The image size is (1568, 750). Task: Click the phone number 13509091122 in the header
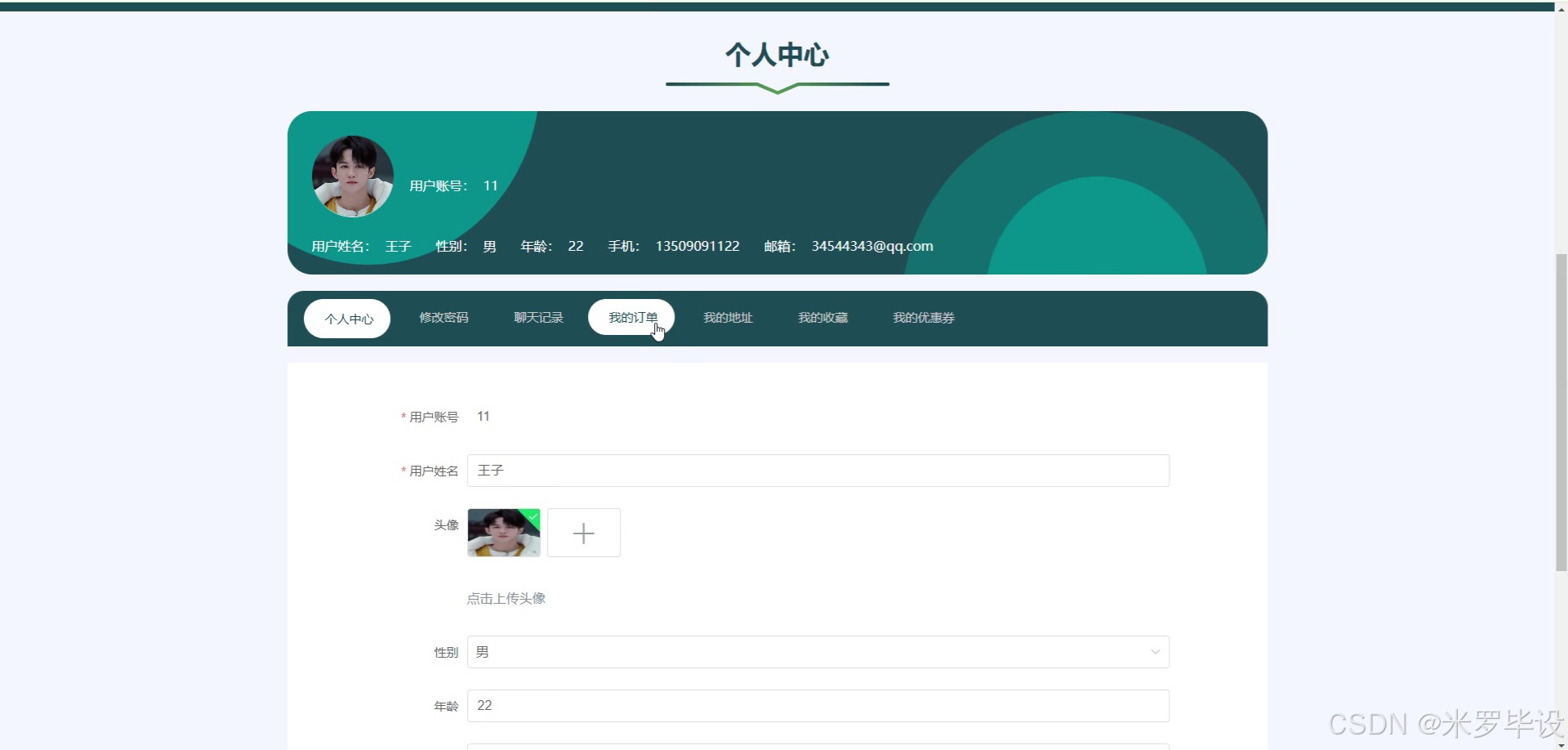coord(696,245)
